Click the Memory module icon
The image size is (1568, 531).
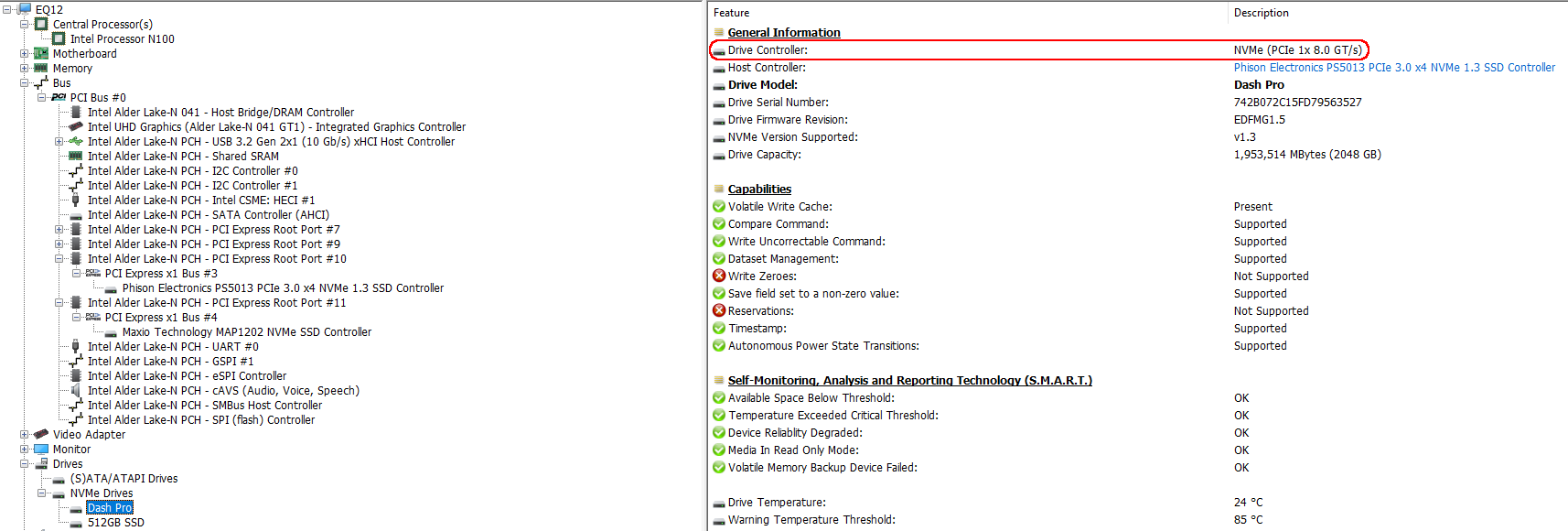41,68
